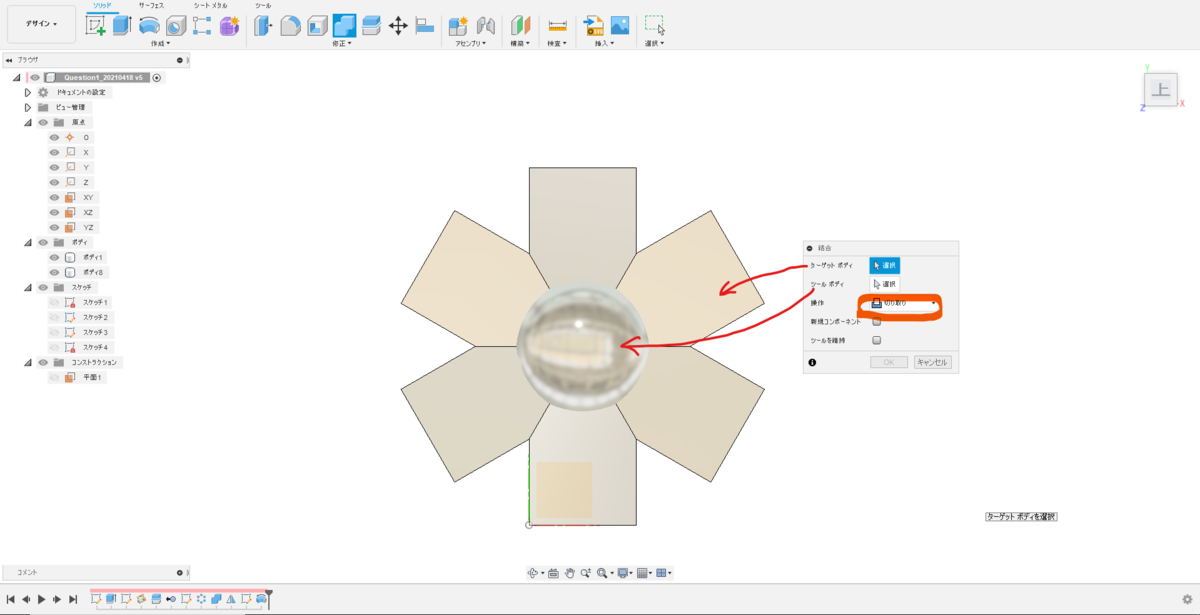Image resolution: width=1200 pixels, height=615 pixels.
Task: Activate Question1_20210418 component radio button
Action: click(157, 77)
